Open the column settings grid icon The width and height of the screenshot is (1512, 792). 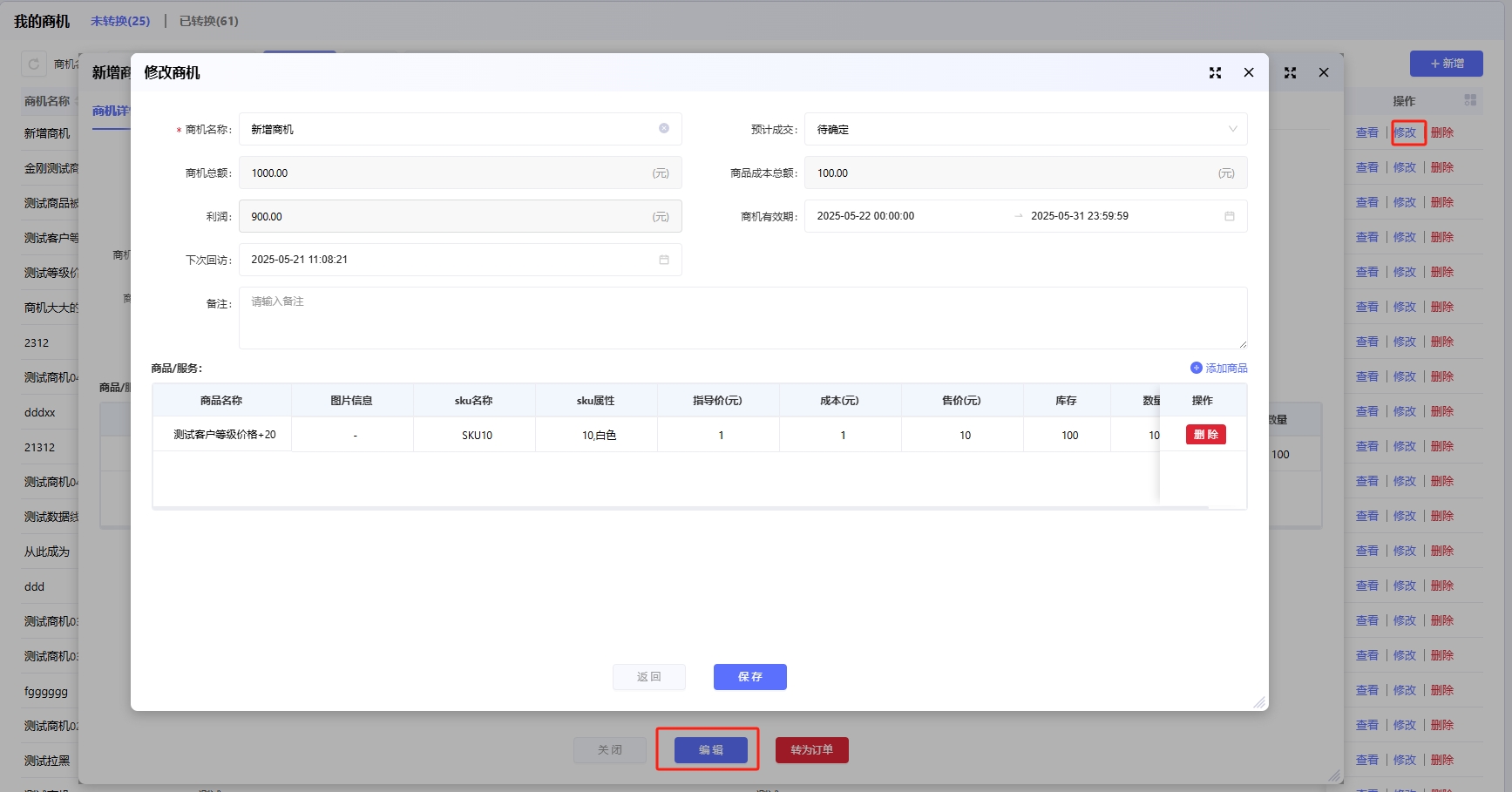click(x=1470, y=100)
